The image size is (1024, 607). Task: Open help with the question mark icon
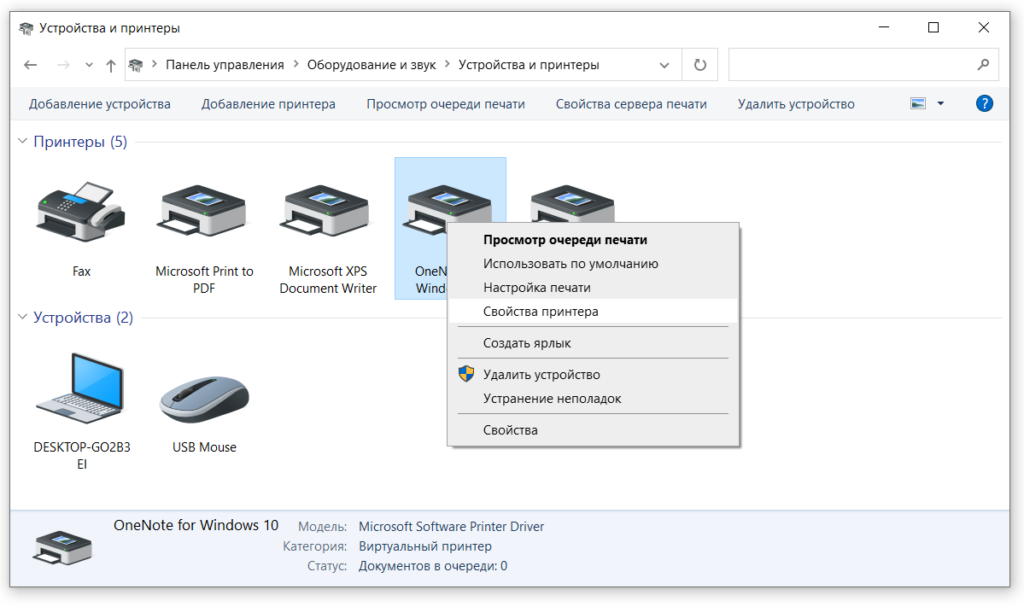[984, 104]
